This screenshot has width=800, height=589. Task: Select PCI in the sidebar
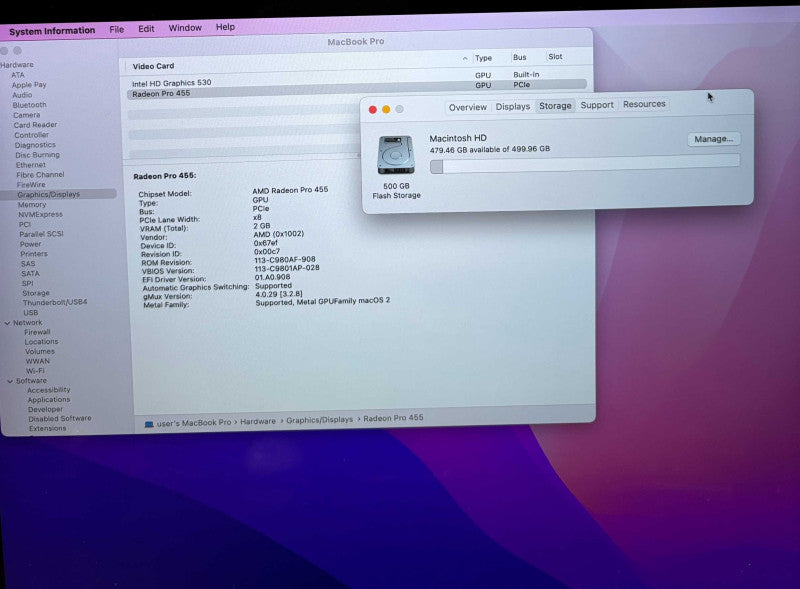[x=24, y=225]
